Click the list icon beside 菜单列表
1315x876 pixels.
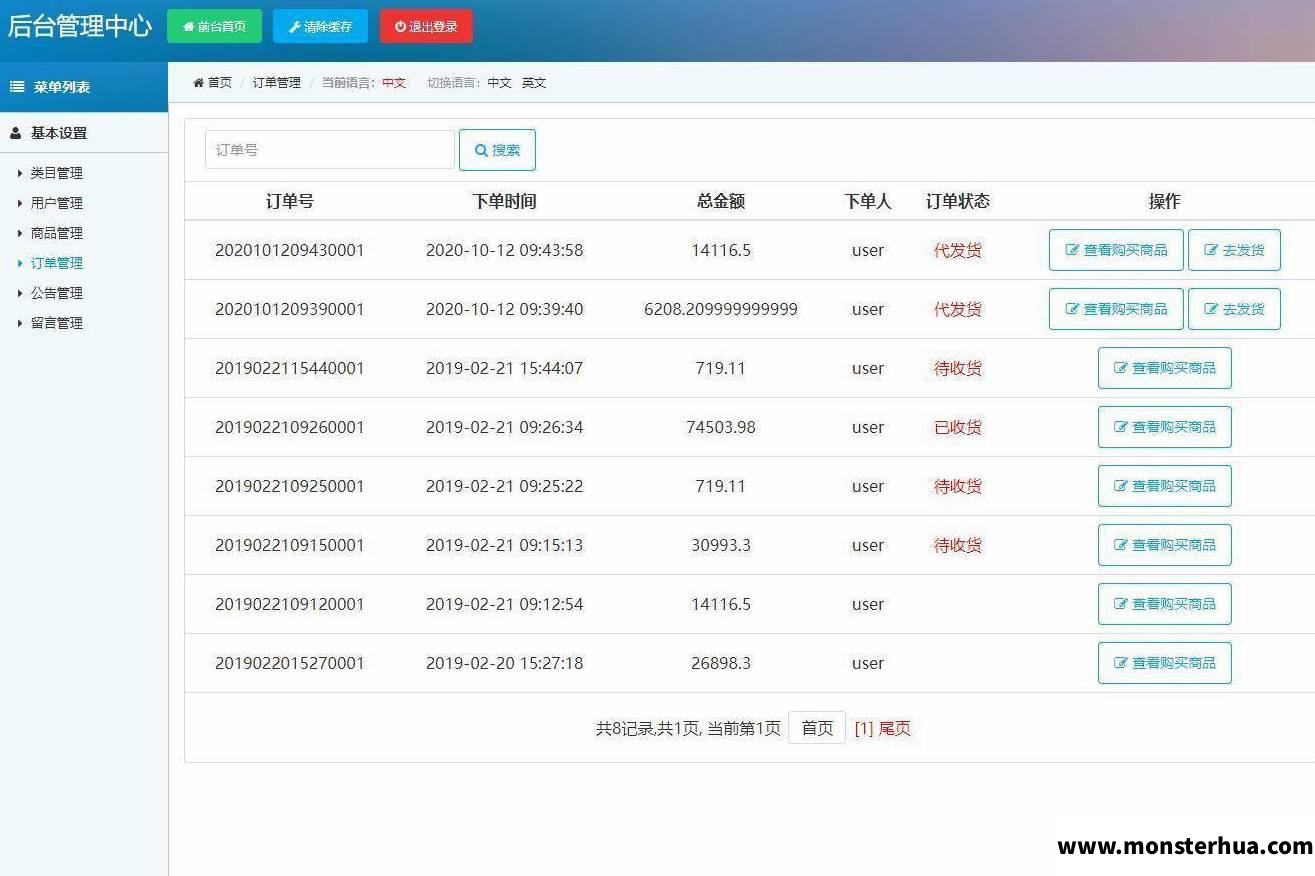(x=17, y=87)
